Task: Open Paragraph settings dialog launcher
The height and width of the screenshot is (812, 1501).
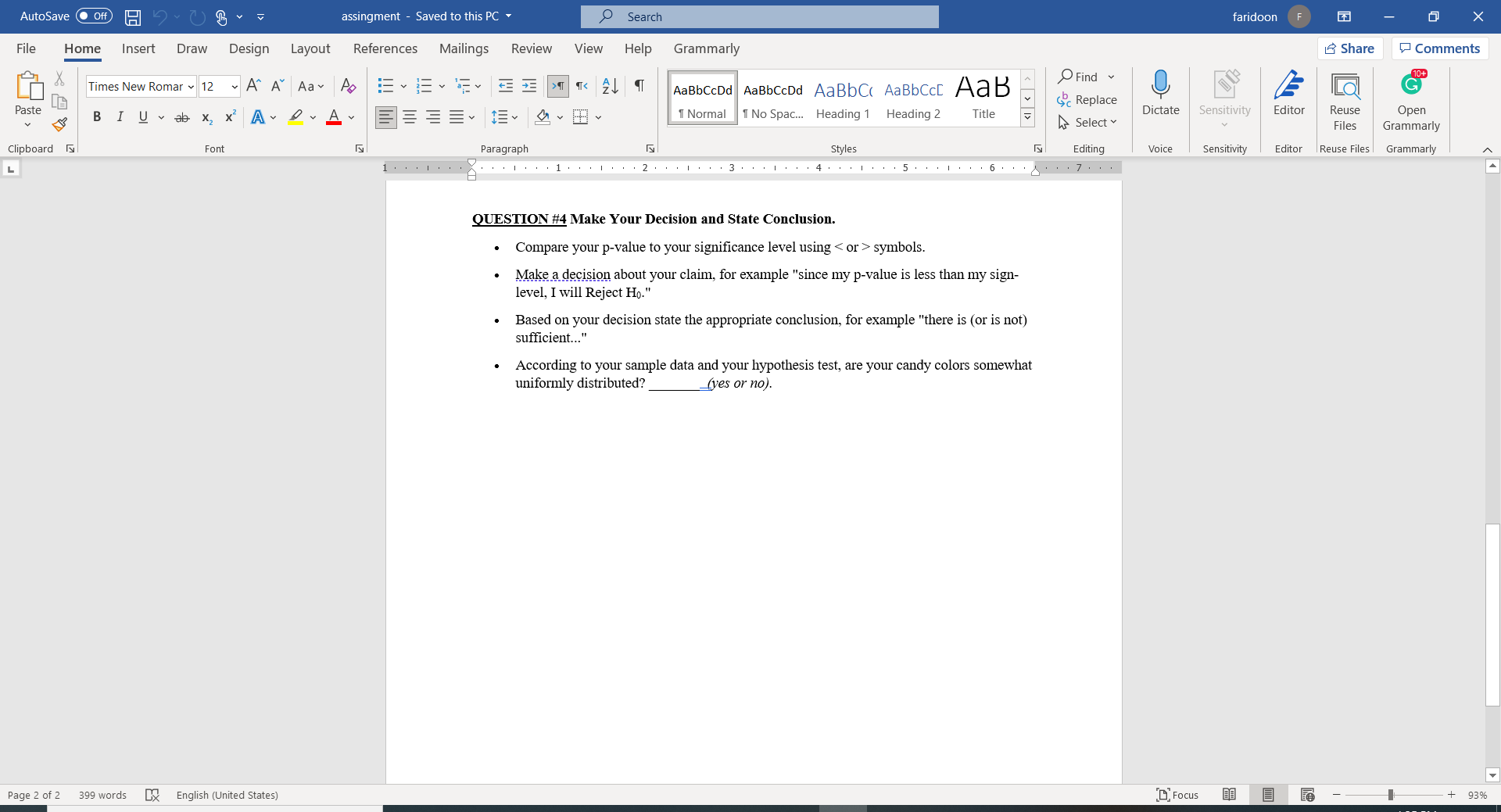Action: pos(650,148)
